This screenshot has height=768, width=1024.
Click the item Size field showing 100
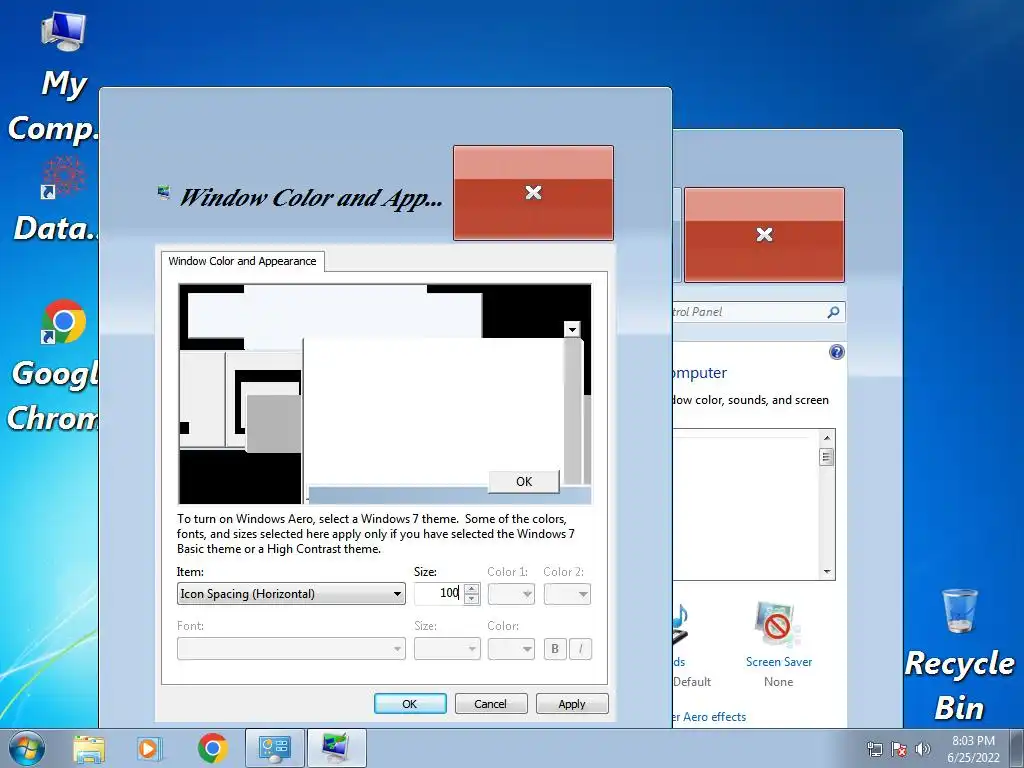[439, 594]
